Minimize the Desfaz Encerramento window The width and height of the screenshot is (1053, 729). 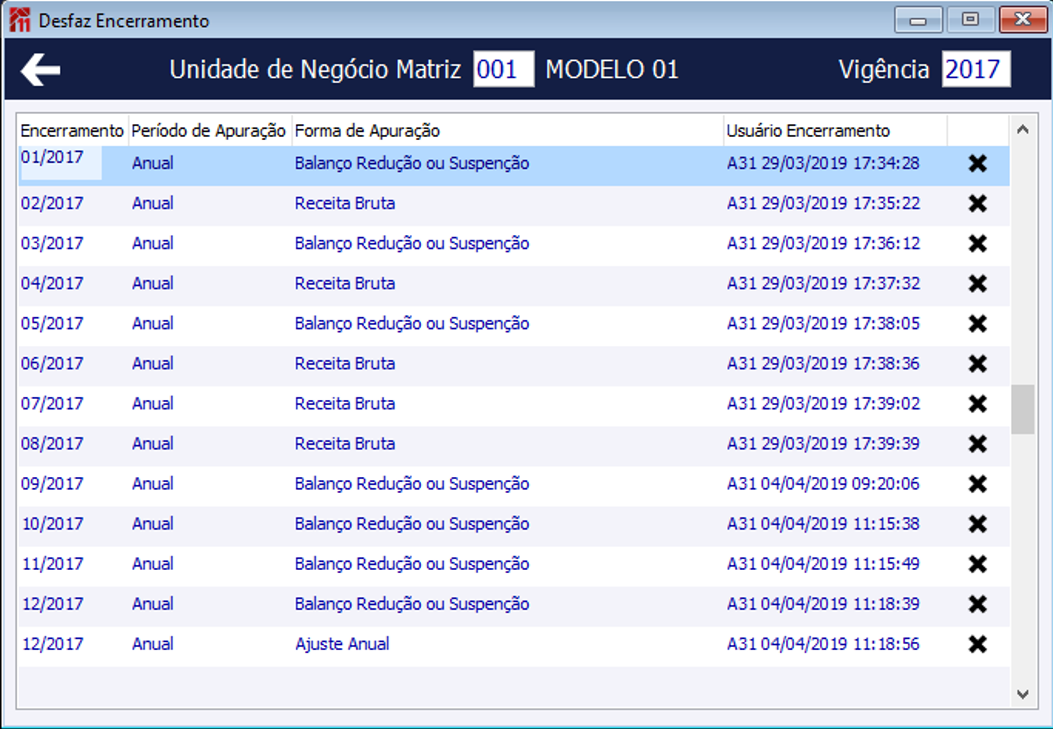point(918,19)
